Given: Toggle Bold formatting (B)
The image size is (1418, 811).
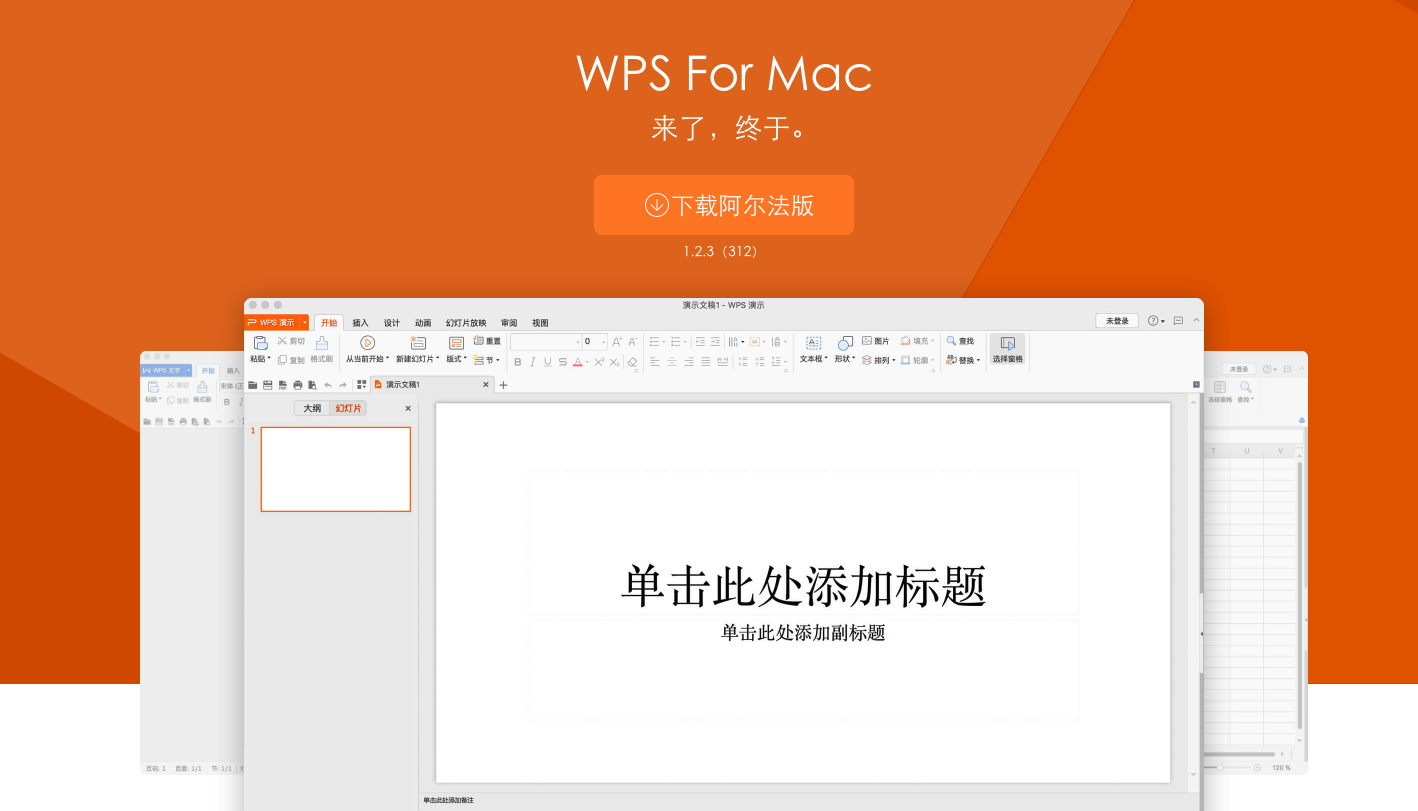Looking at the screenshot, I should click(x=517, y=362).
